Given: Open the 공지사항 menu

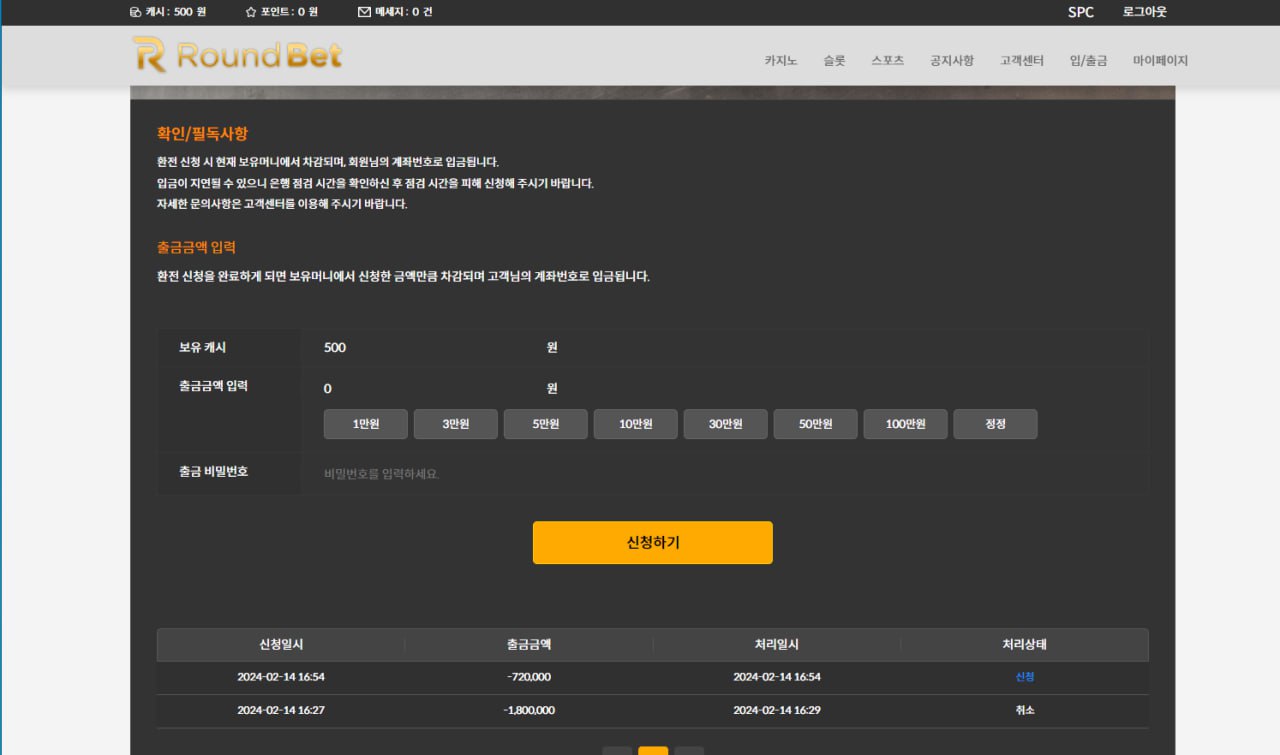Looking at the screenshot, I should pyautogui.click(x=951, y=60).
